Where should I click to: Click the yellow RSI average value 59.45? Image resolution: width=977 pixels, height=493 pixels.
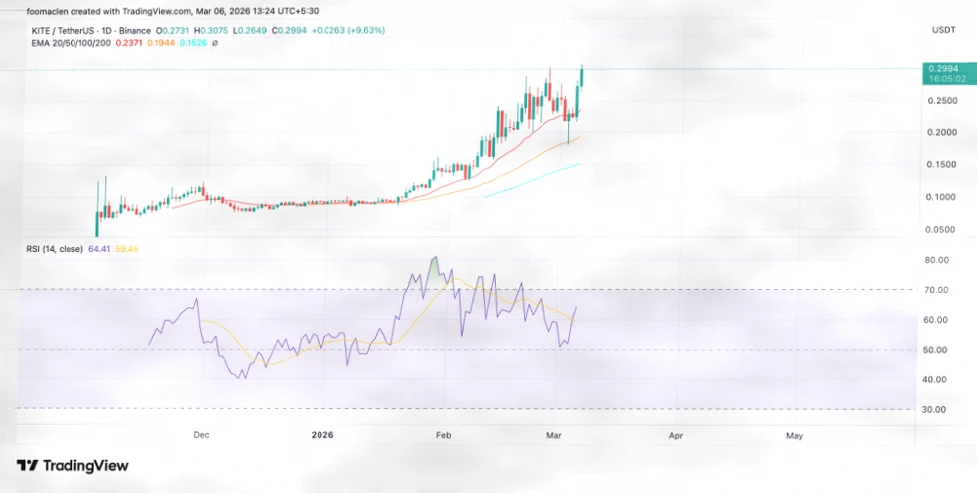[x=125, y=248]
